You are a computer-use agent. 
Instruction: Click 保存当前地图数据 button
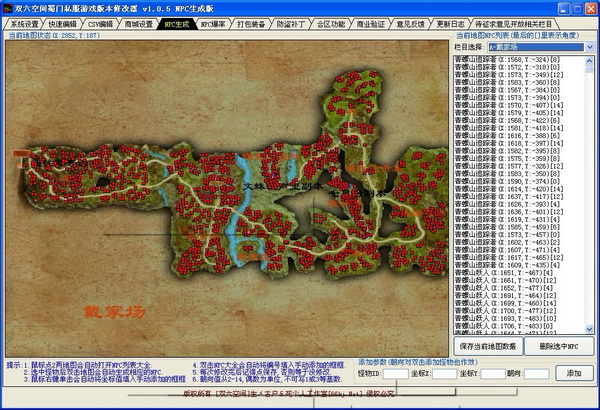(489, 345)
